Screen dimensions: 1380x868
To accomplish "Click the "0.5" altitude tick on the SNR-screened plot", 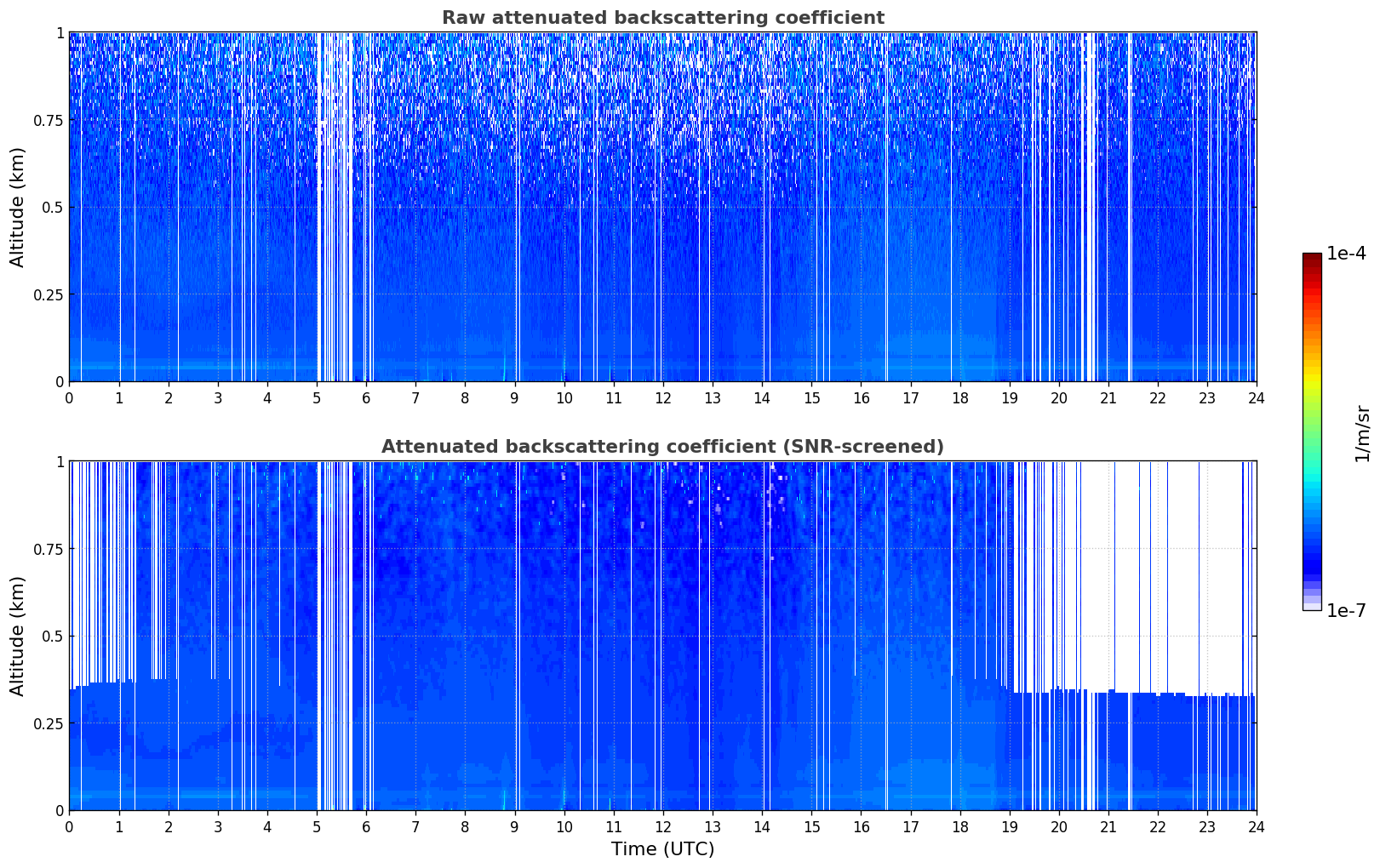I will click(54, 636).
